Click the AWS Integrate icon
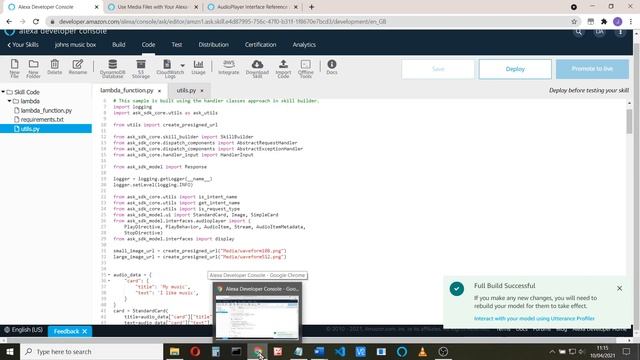Image resolution: width=640 pixels, height=360 pixels. (229, 67)
